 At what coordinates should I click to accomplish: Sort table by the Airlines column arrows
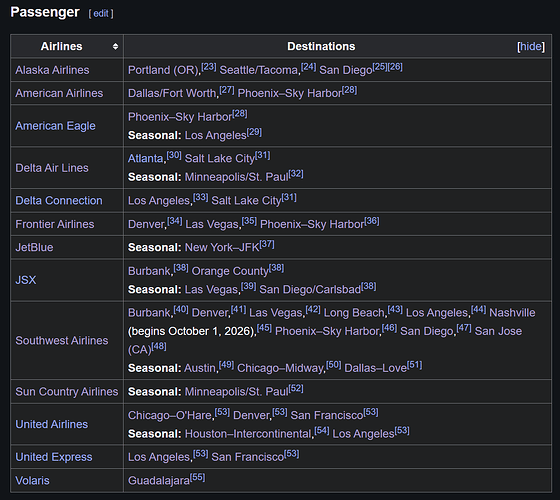115,46
